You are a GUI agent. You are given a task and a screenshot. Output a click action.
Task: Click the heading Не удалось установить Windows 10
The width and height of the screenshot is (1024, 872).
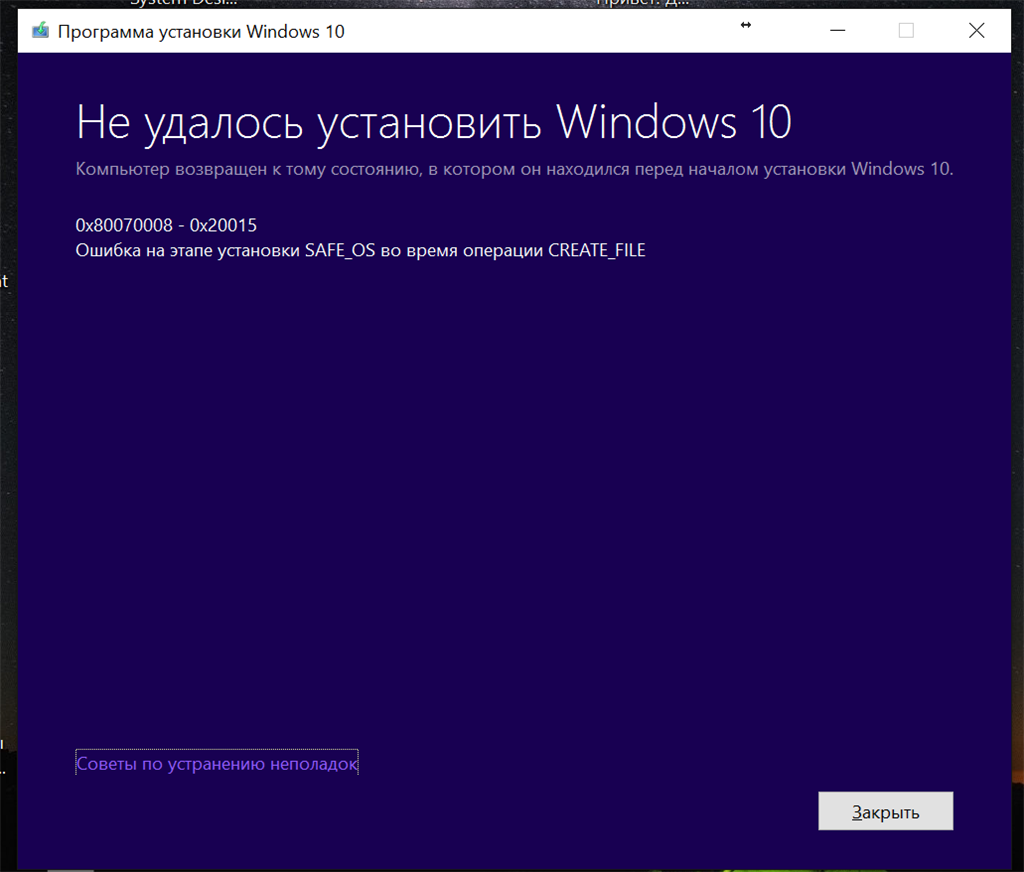point(434,122)
